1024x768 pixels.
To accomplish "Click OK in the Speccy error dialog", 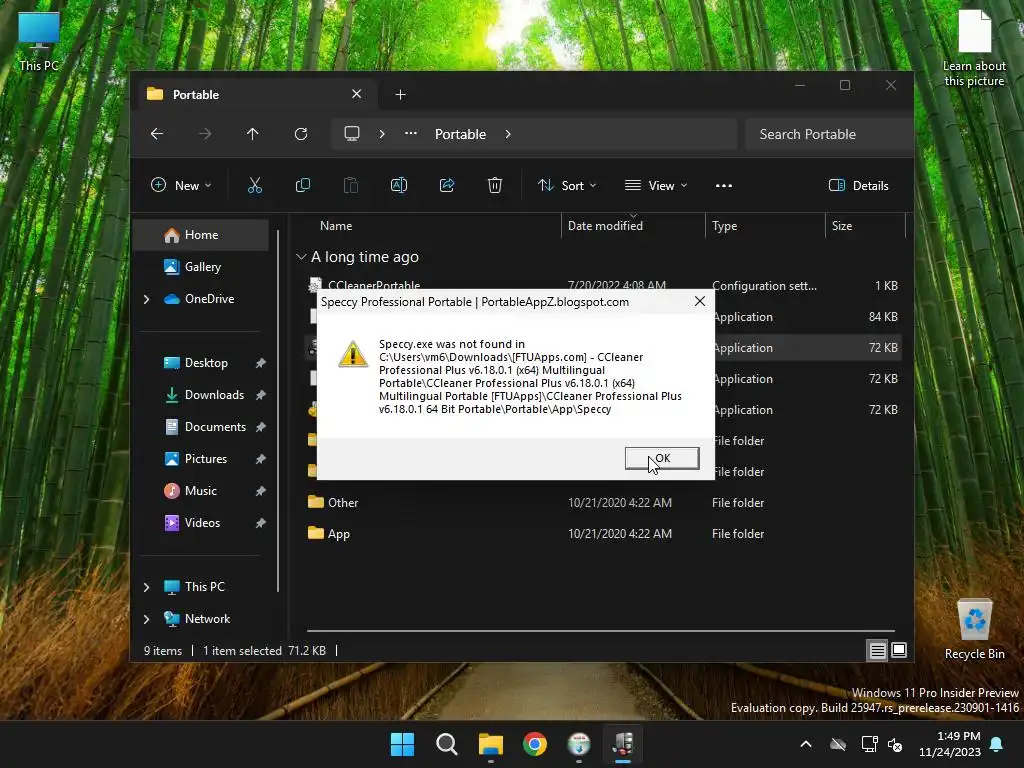I will point(662,458).
